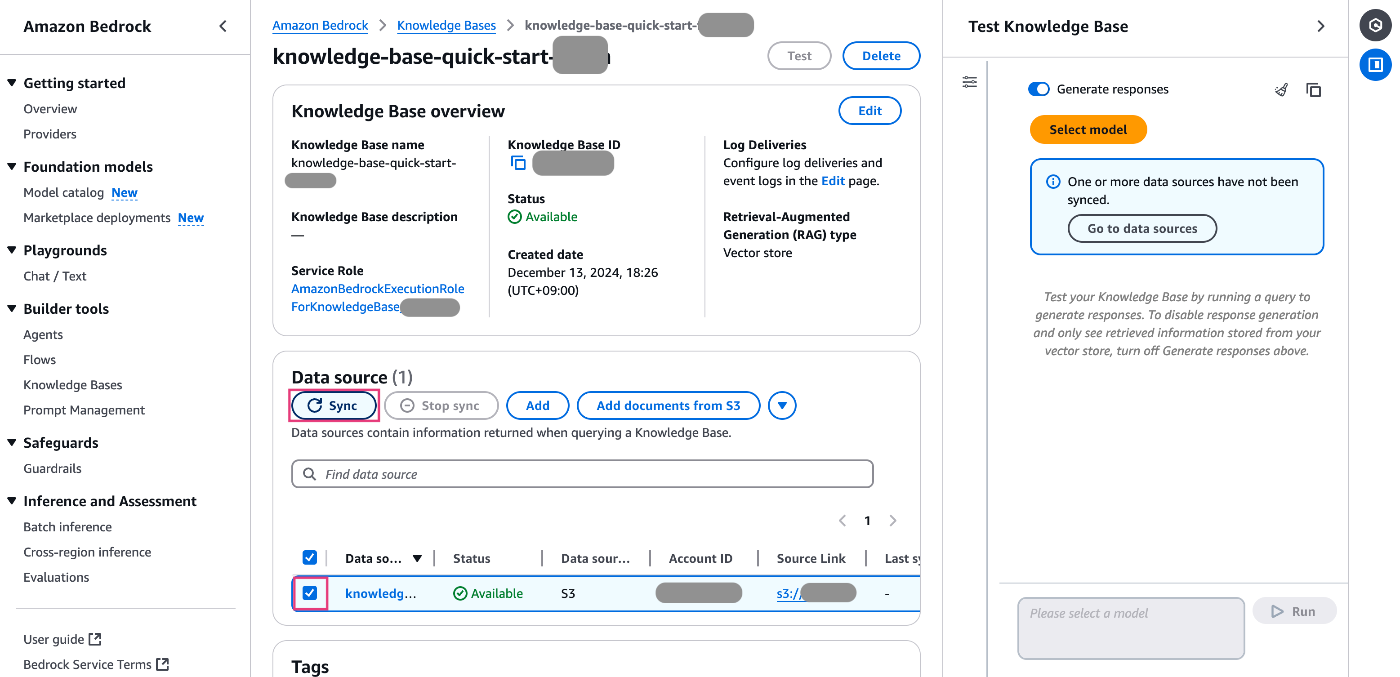Click the Please select a model prompt box
The image size is (1400, 677).
1131,629
